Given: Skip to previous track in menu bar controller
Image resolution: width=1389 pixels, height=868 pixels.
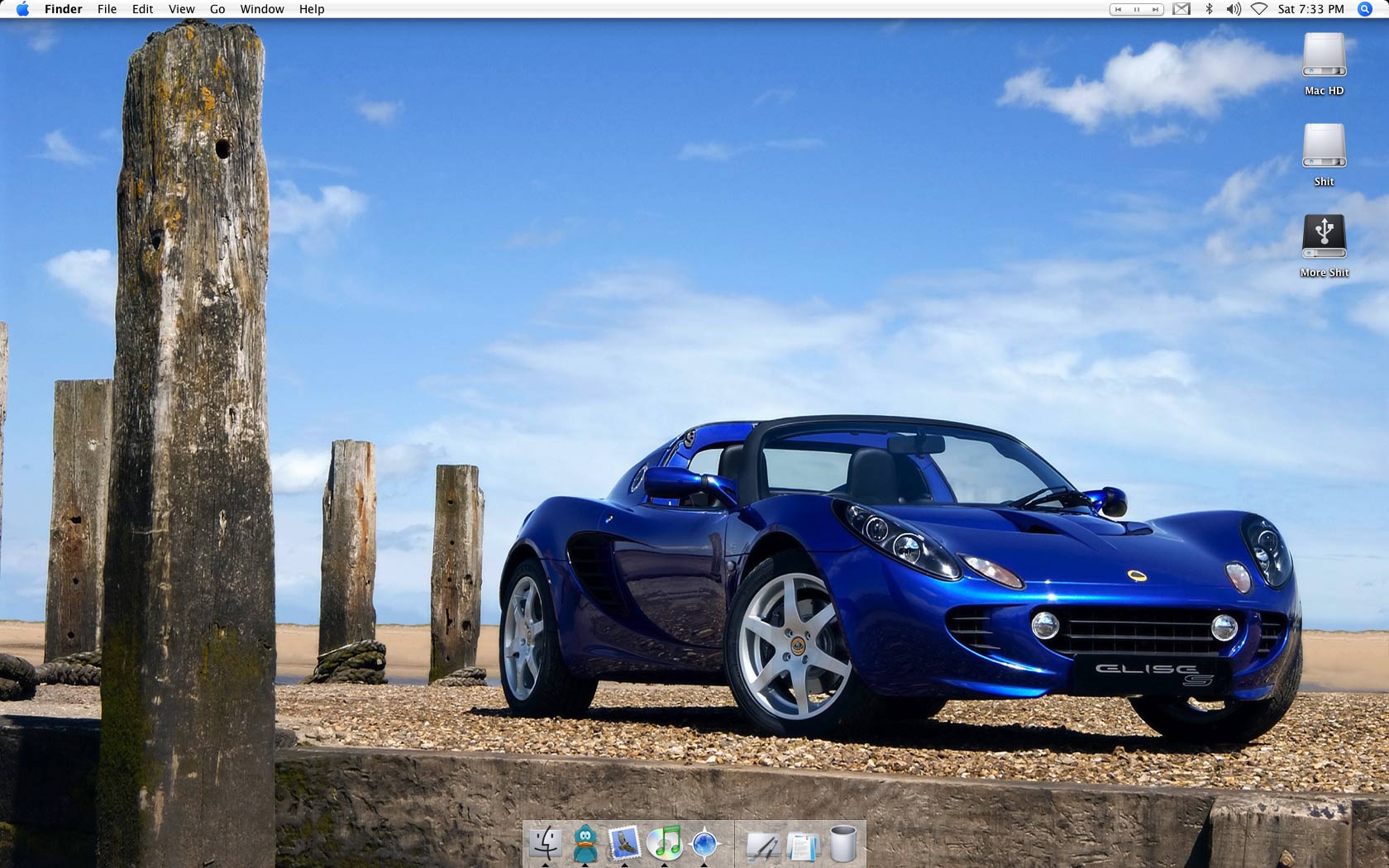Looking at the screenshot, I should click(x=1119, y=9).
